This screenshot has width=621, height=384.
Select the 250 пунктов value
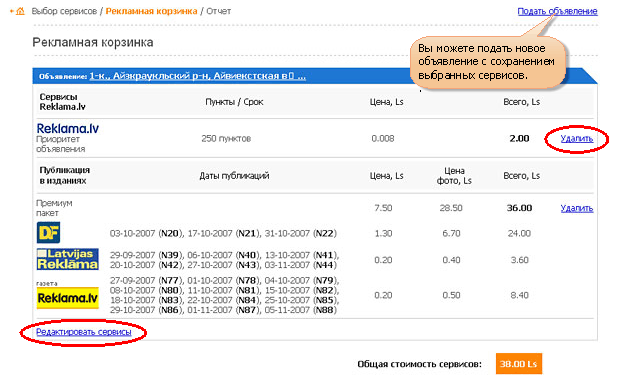pyautogui.click(x=226, y=139)
